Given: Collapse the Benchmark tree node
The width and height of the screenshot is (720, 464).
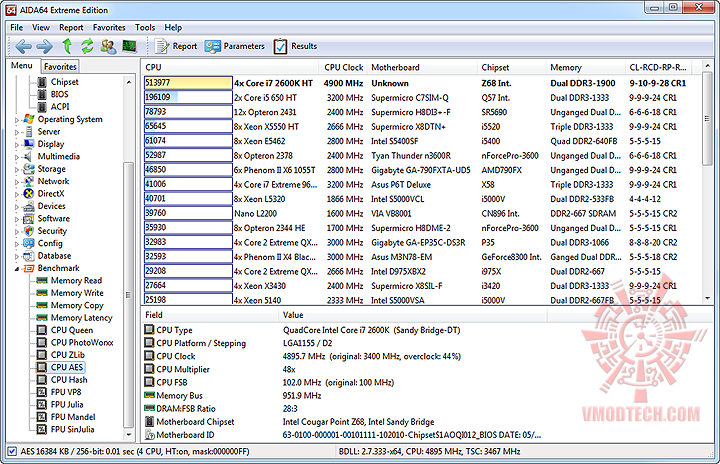Looking at the screenshot, I should click(17, 269).
